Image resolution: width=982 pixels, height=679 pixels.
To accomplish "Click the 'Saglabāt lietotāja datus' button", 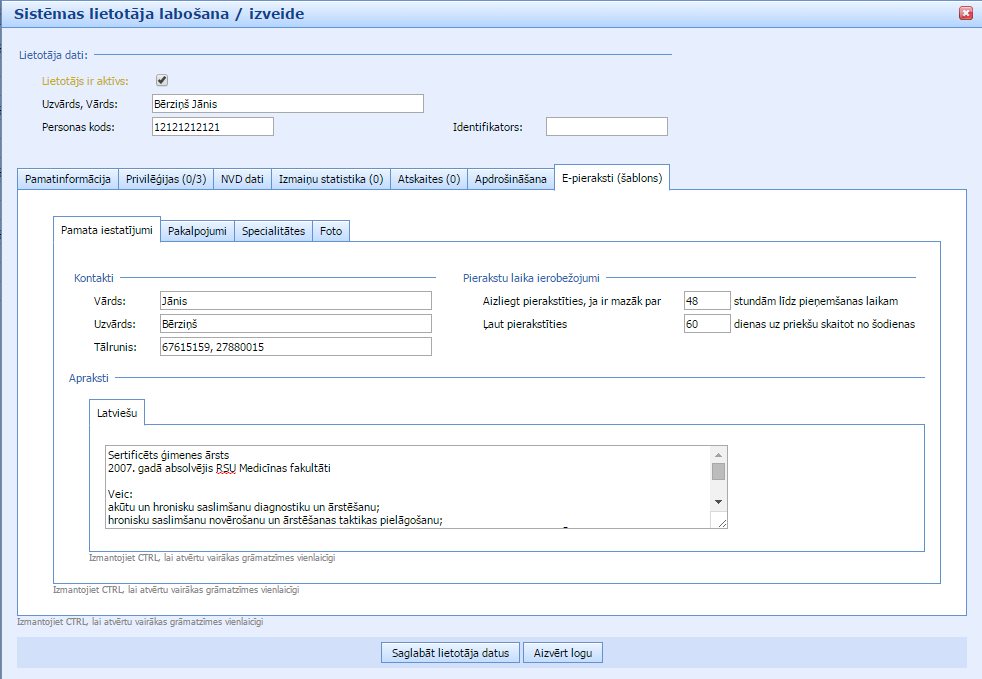I will click(x=449, y=653).
